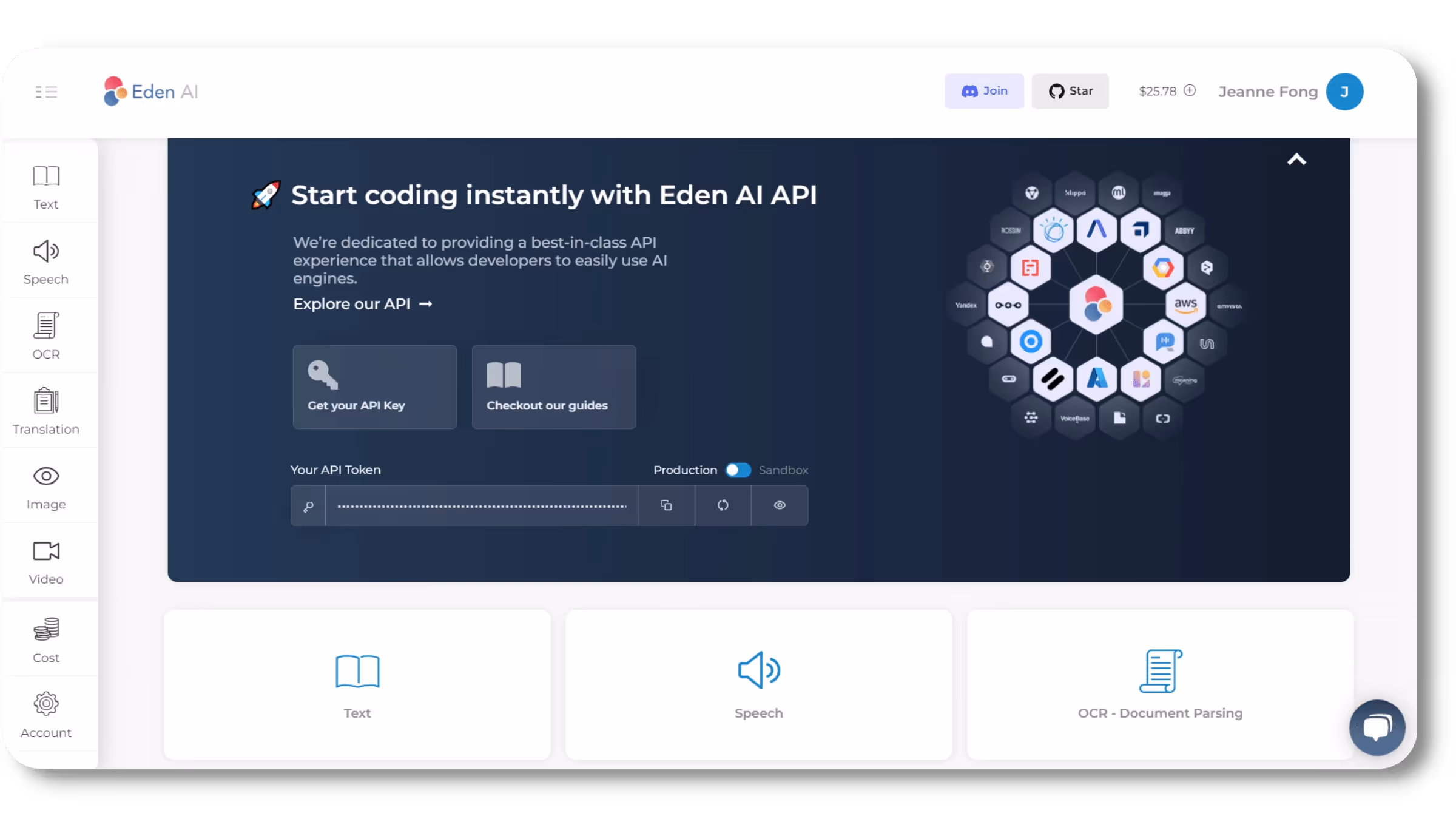Image resolution: width=1456 pixels, height=819 pixels.
Task: Collapse the Eden AI API banner
Action: tap(1297, 159)
